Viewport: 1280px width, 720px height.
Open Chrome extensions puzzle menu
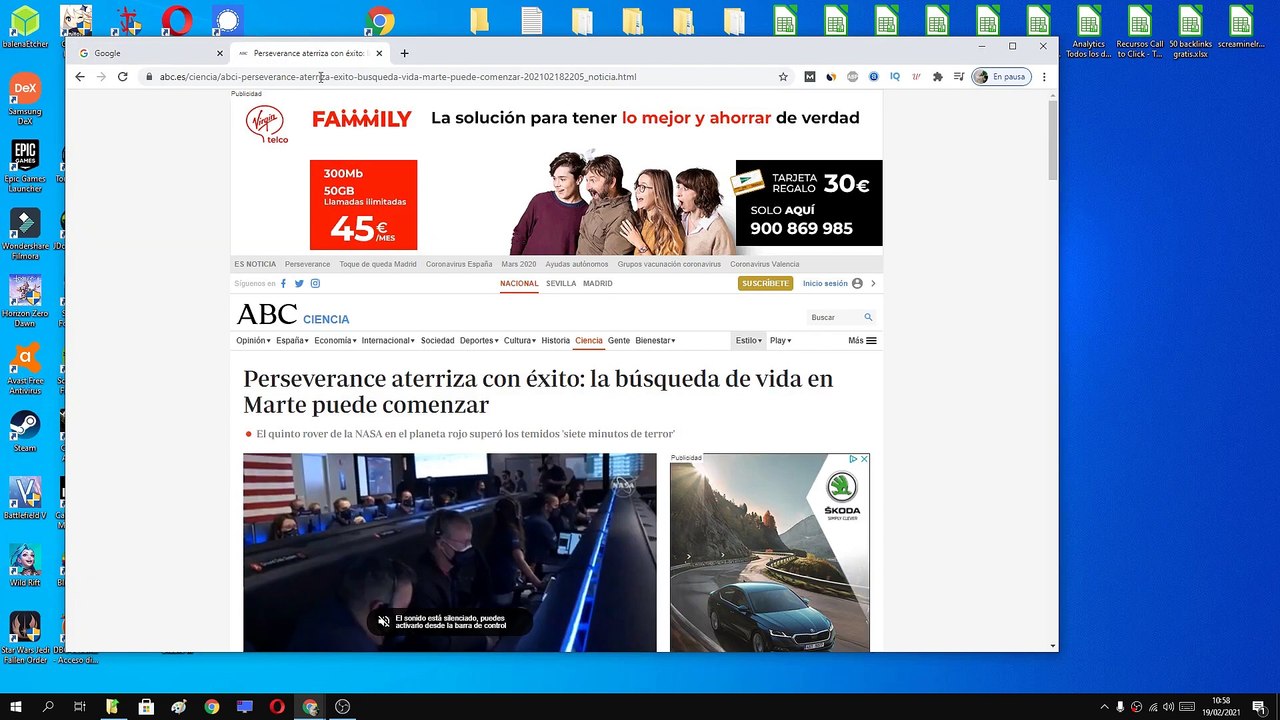[x=937, y=77]
